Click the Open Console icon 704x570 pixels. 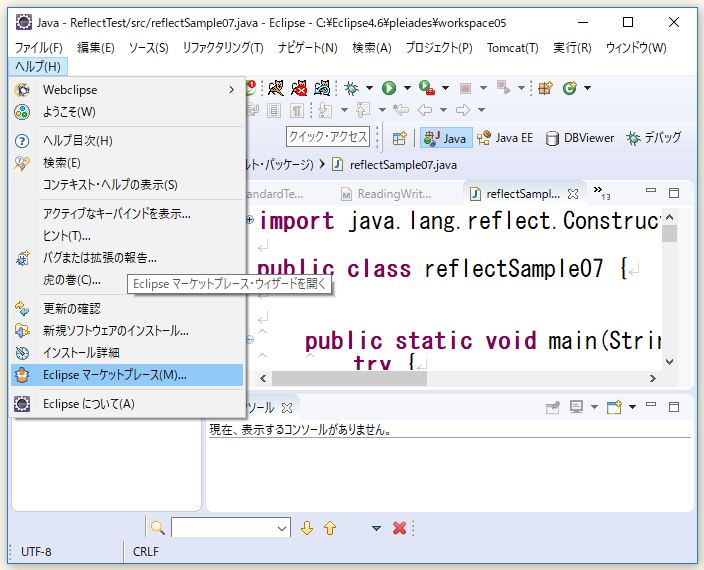614,407
